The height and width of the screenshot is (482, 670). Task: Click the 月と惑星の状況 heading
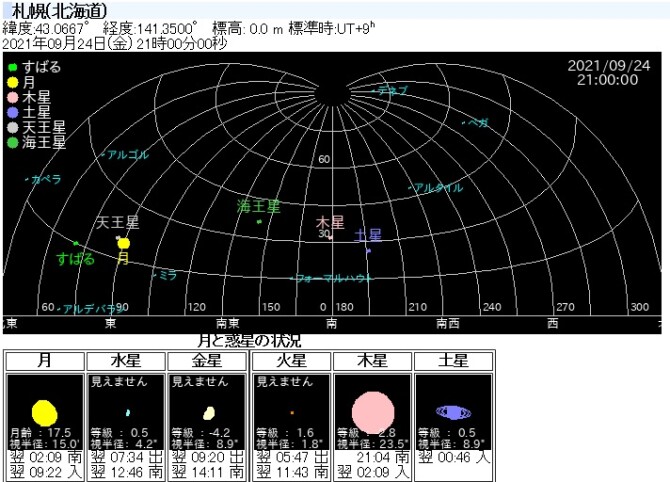250,341
